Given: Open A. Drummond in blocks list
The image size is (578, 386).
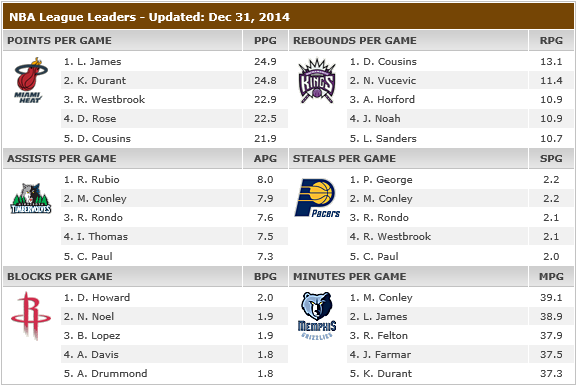Looking at the screenshot, I should tap(105, 373).
